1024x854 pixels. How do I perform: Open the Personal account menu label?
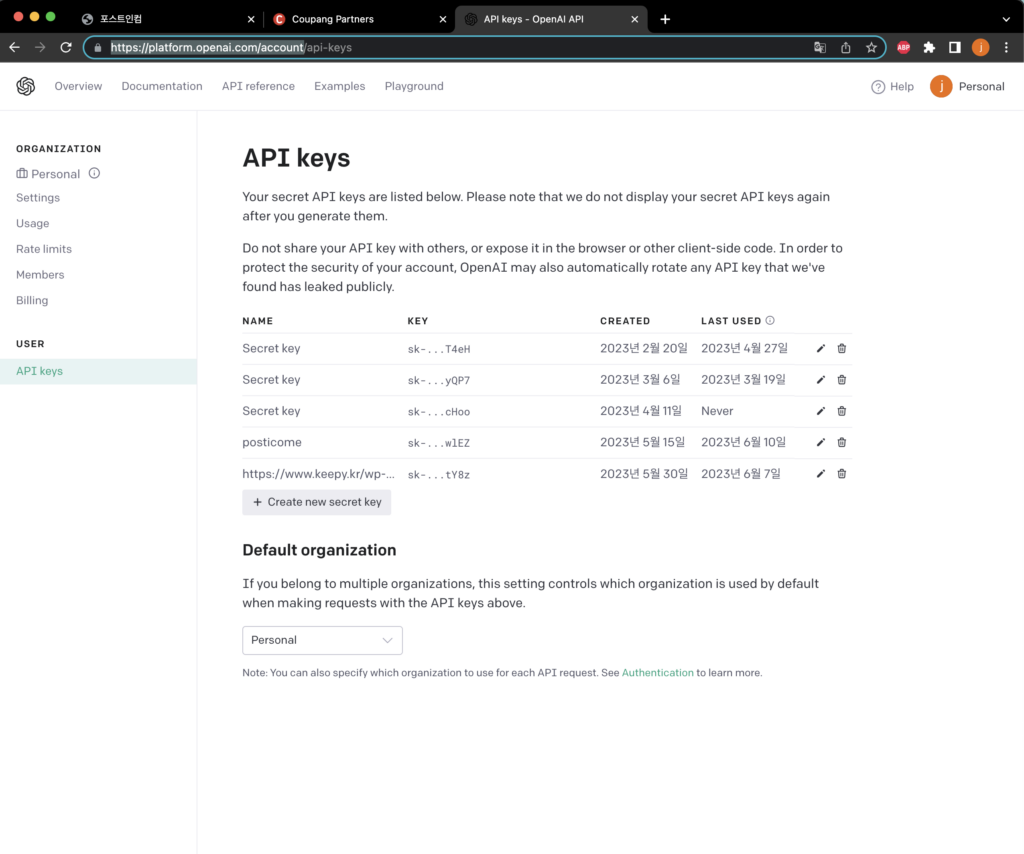pyautogui.click(x=982, y=87)
